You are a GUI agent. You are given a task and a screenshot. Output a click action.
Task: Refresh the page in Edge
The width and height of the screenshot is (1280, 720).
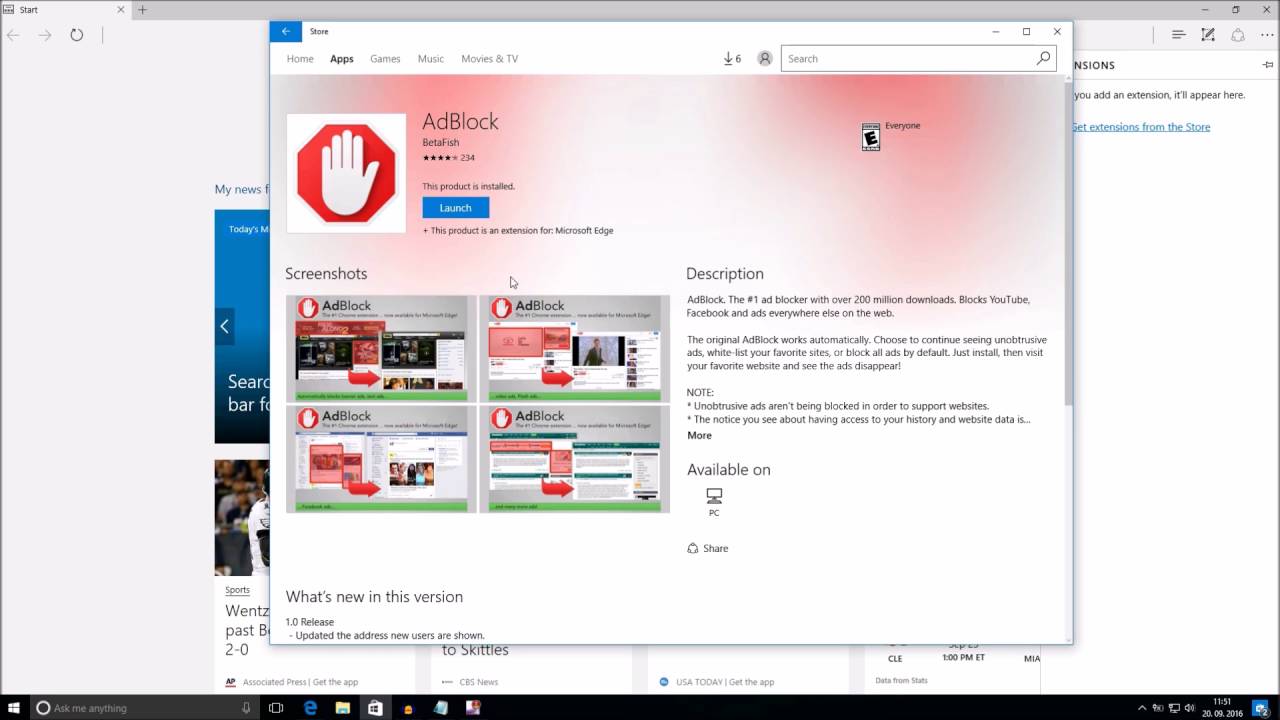[x=77, y=35]
